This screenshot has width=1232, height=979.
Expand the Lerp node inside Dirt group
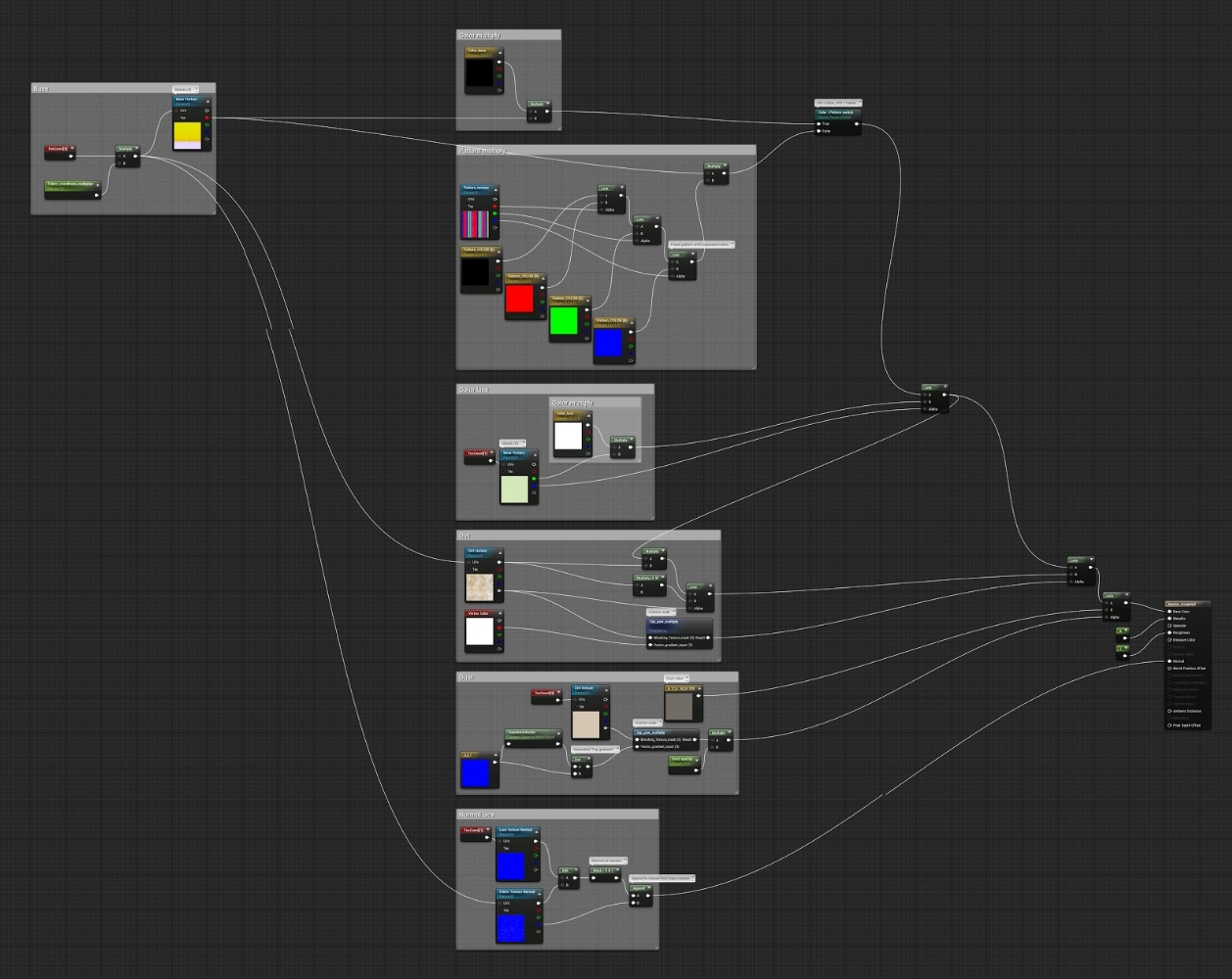coord(710,585)
